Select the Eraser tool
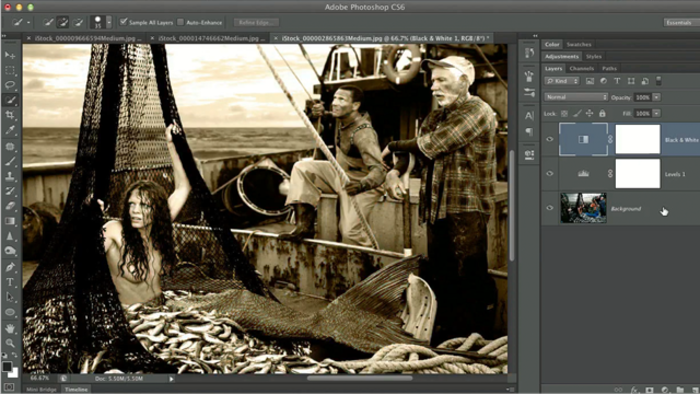Screen dimensions: 700x394 tap(10, 206)
